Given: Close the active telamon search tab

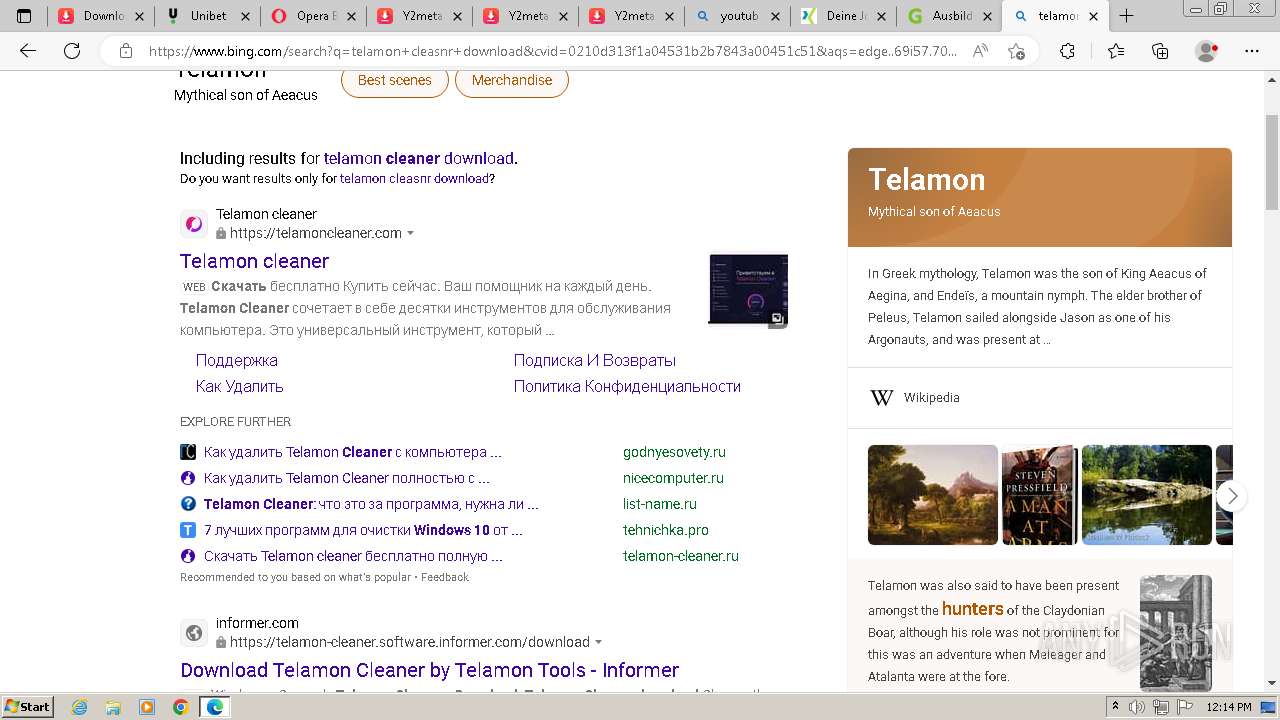Looking at the screenshot, I should coord(1093,16).
